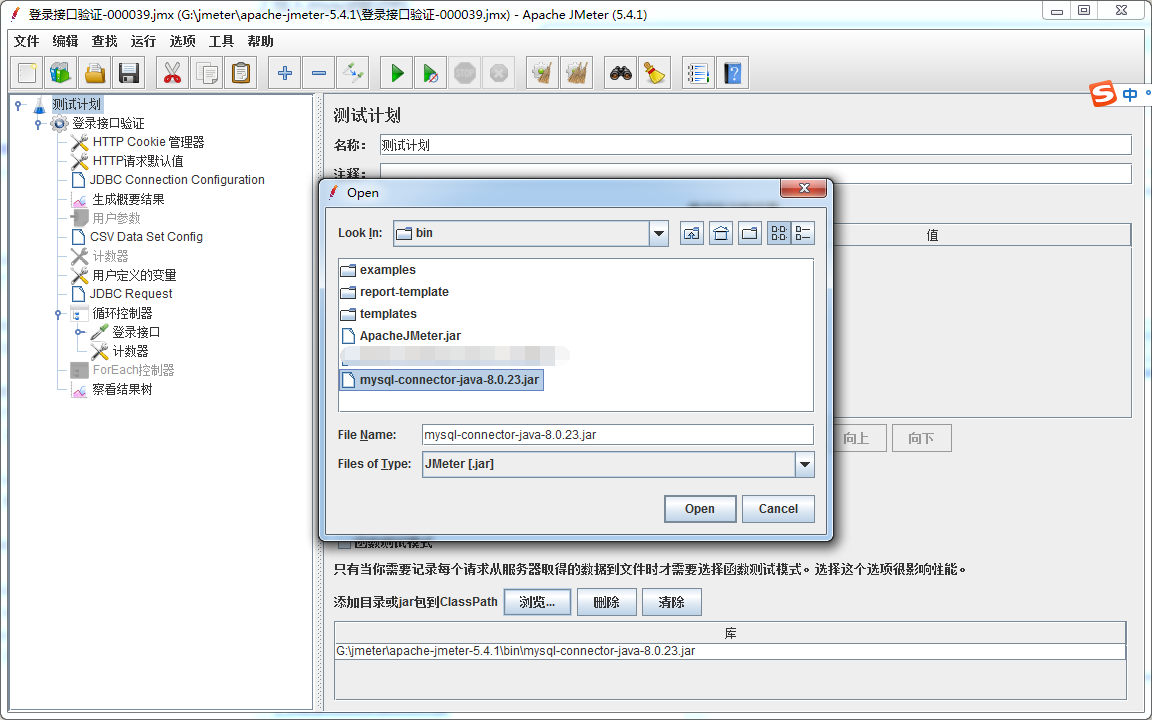Open the 查找 menu

pos(104,41)
